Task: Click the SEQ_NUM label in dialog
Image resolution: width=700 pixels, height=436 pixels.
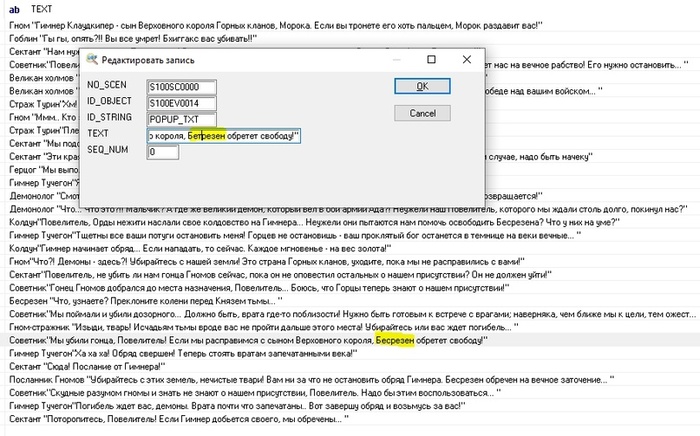Action: [x=108, y=149]
